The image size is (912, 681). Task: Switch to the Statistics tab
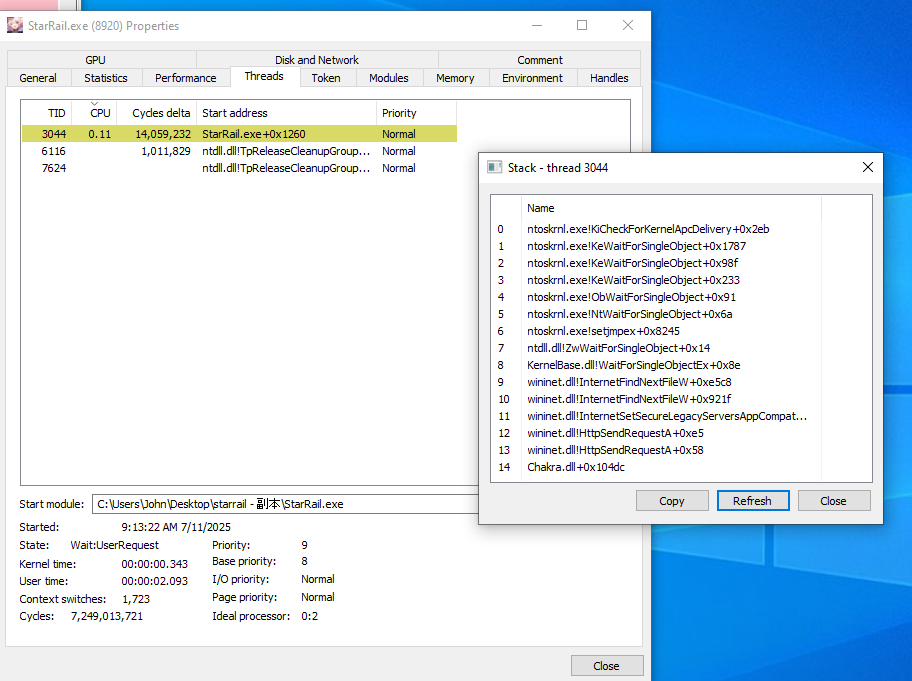[x=105, y=78]
